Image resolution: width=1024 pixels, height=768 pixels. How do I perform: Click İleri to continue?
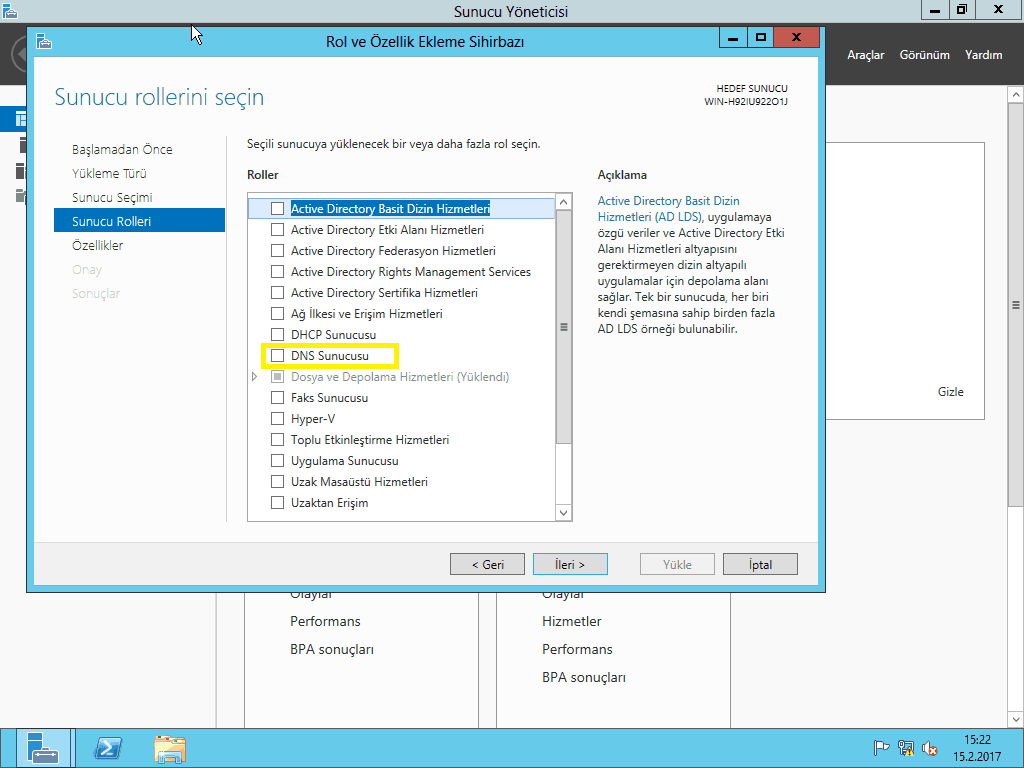point(570,564)
